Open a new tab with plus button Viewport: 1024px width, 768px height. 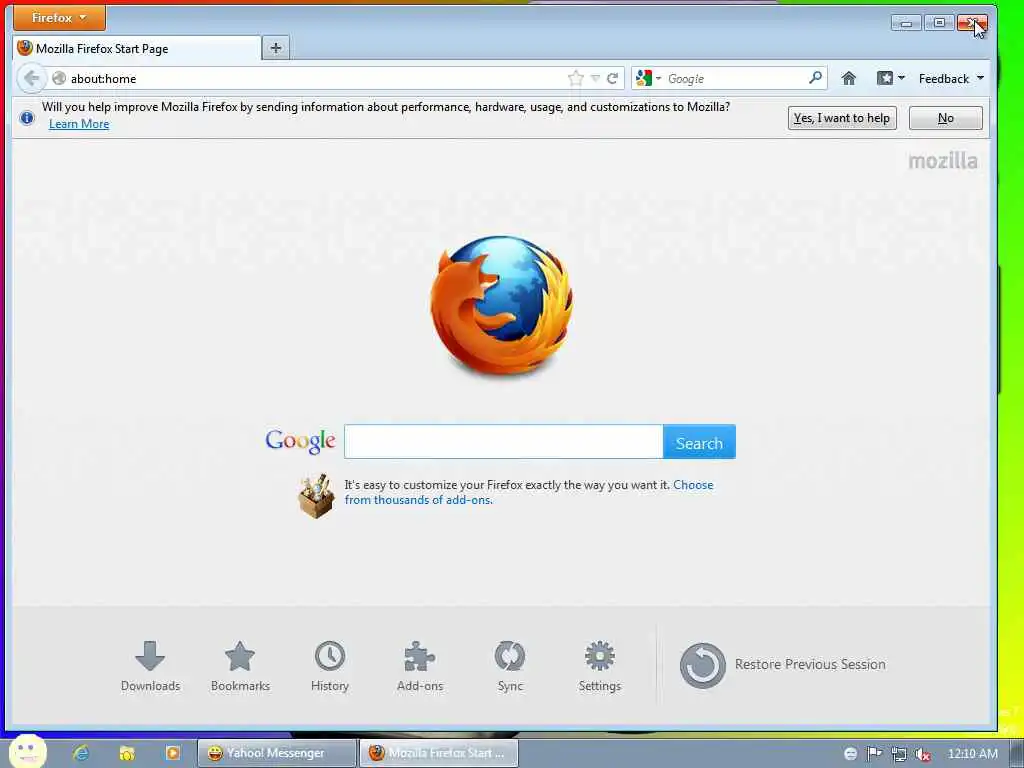coord(276,48)
